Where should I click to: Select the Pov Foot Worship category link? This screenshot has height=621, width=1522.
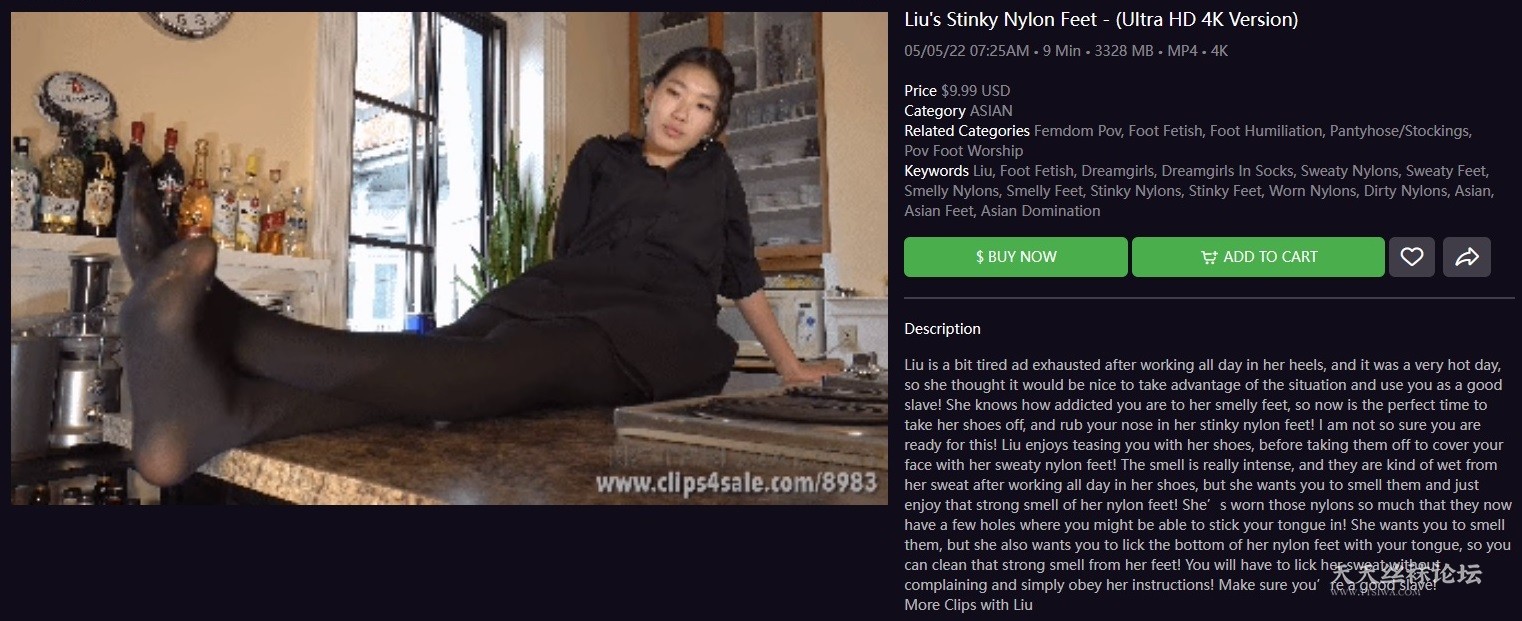point(964,151)
